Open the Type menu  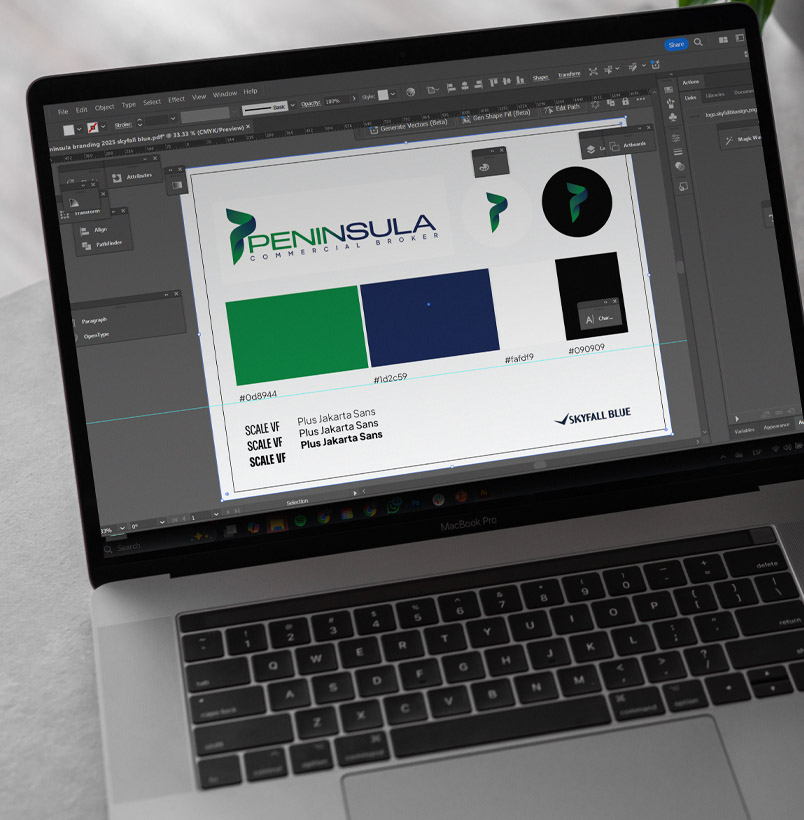[x=129, y=105]
